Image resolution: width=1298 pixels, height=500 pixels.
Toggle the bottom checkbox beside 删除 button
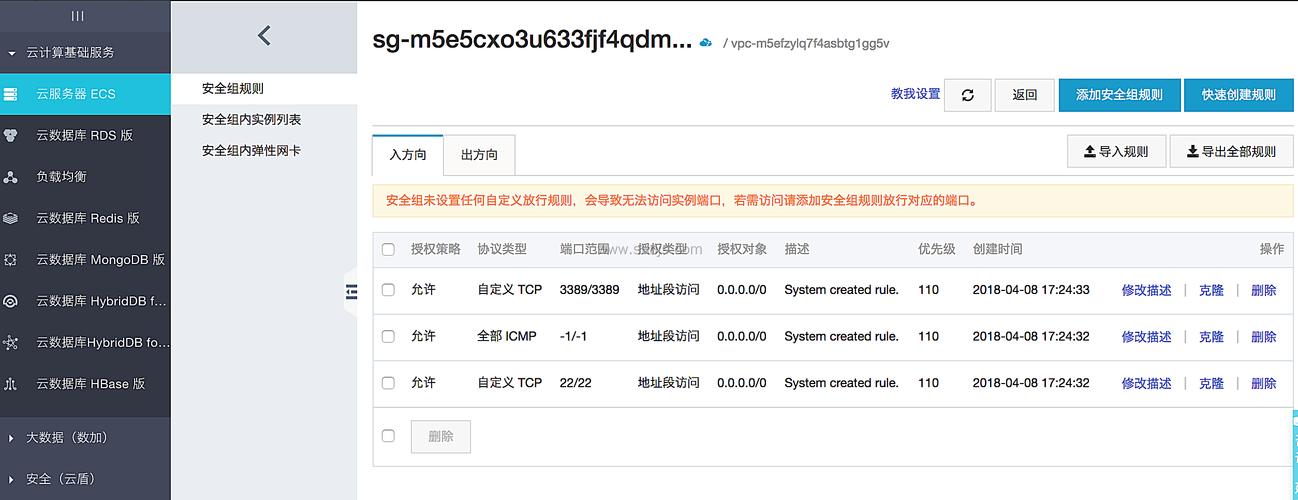pyautogui.click(x=388, y=436)
